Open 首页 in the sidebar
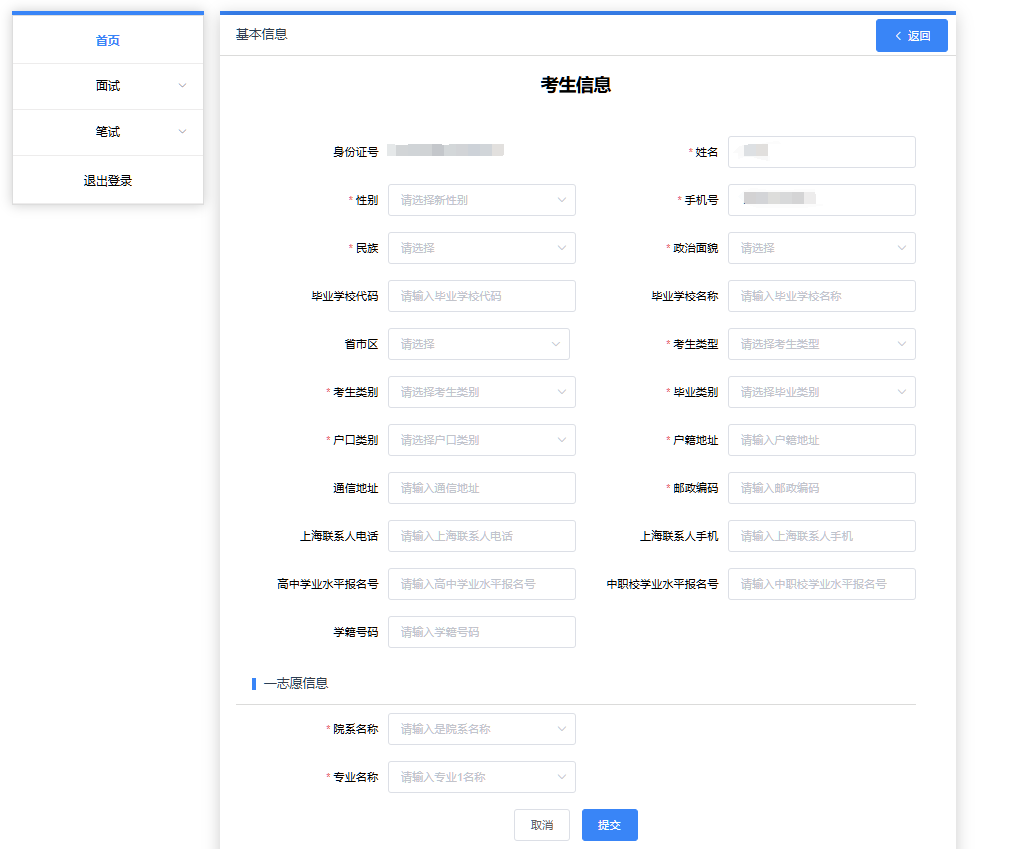 108,41
